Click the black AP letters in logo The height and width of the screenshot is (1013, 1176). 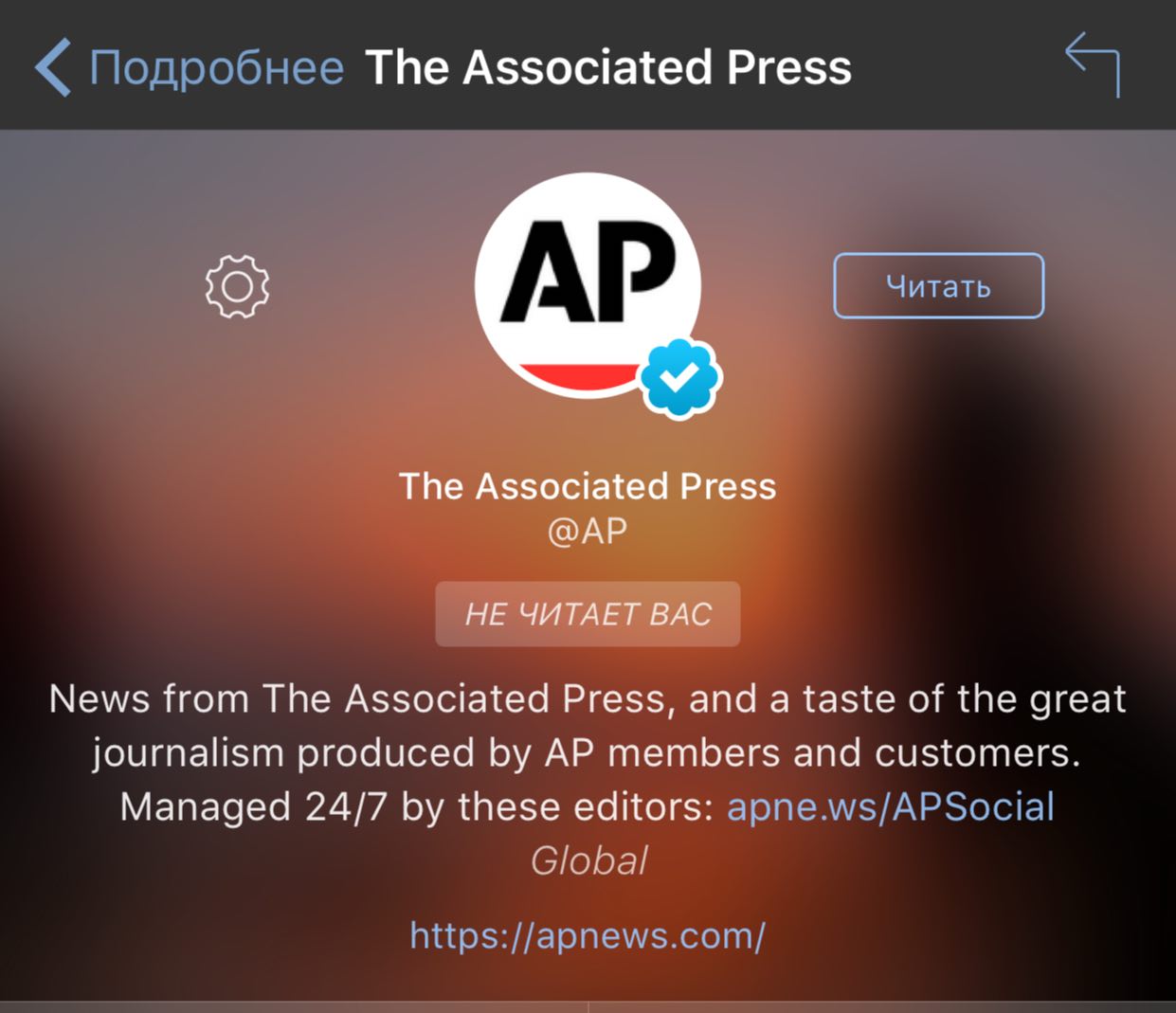pos(588,271)
